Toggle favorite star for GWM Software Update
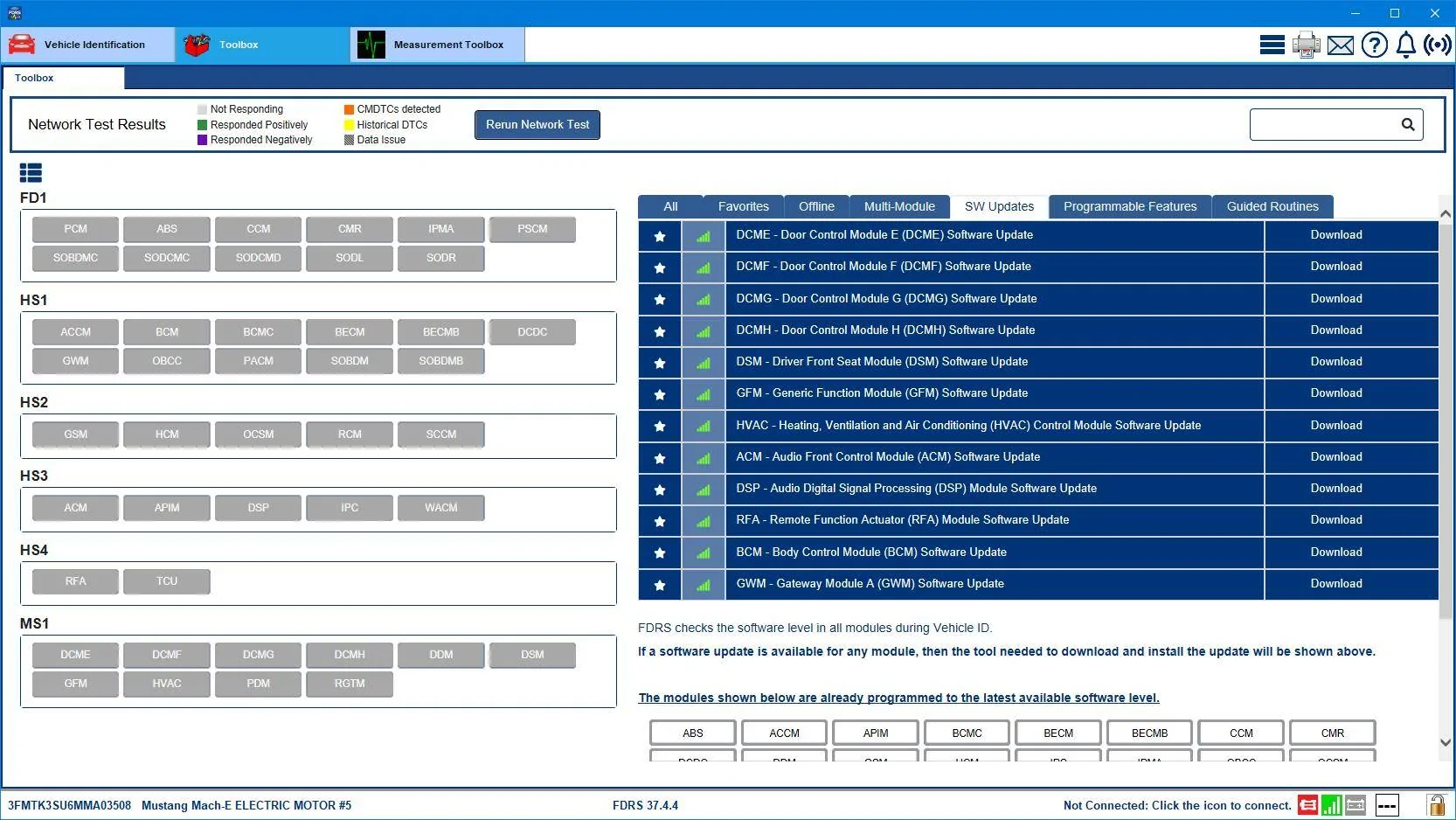Screen dimensions: 1456x820 [x=660, y=585]
